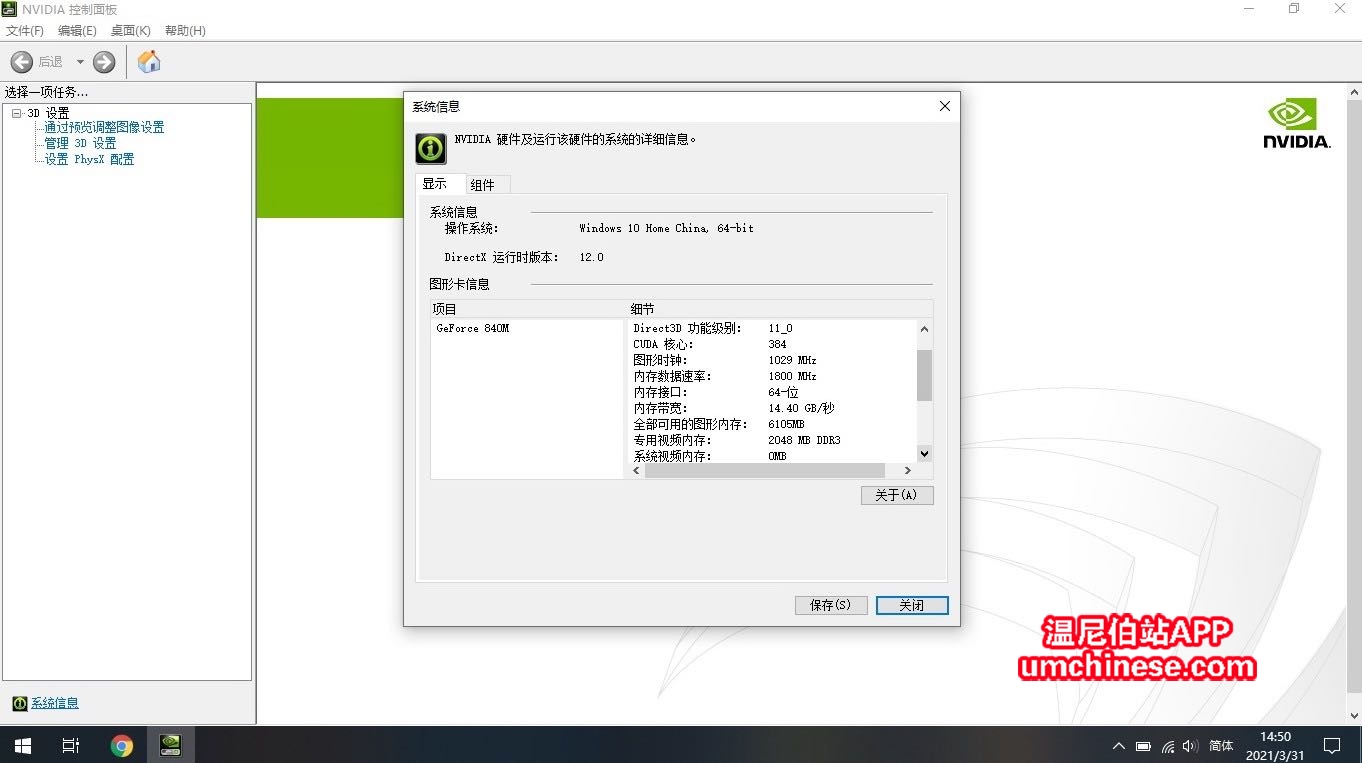Open the 编辑(E) menu
Screen dimensions: 1362x763
click(x=77, y=31)
